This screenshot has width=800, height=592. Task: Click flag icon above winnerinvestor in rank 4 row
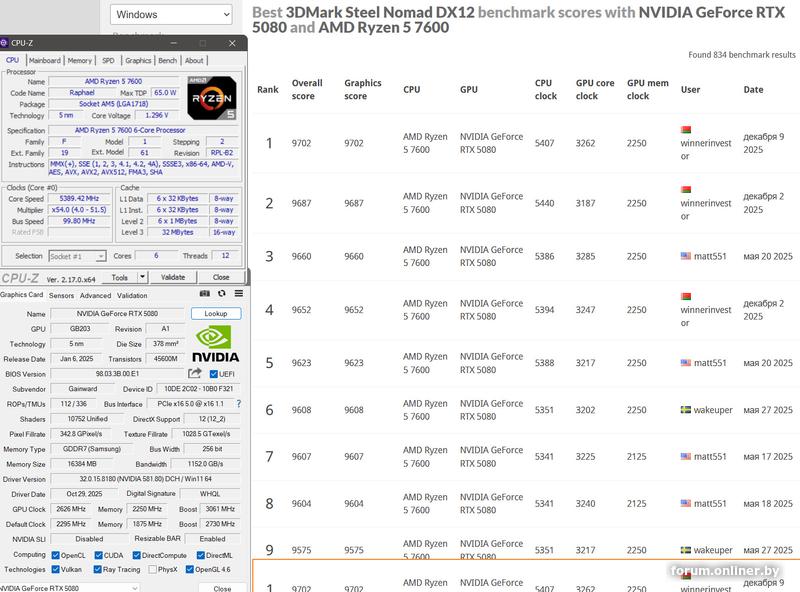pos(686,296)
